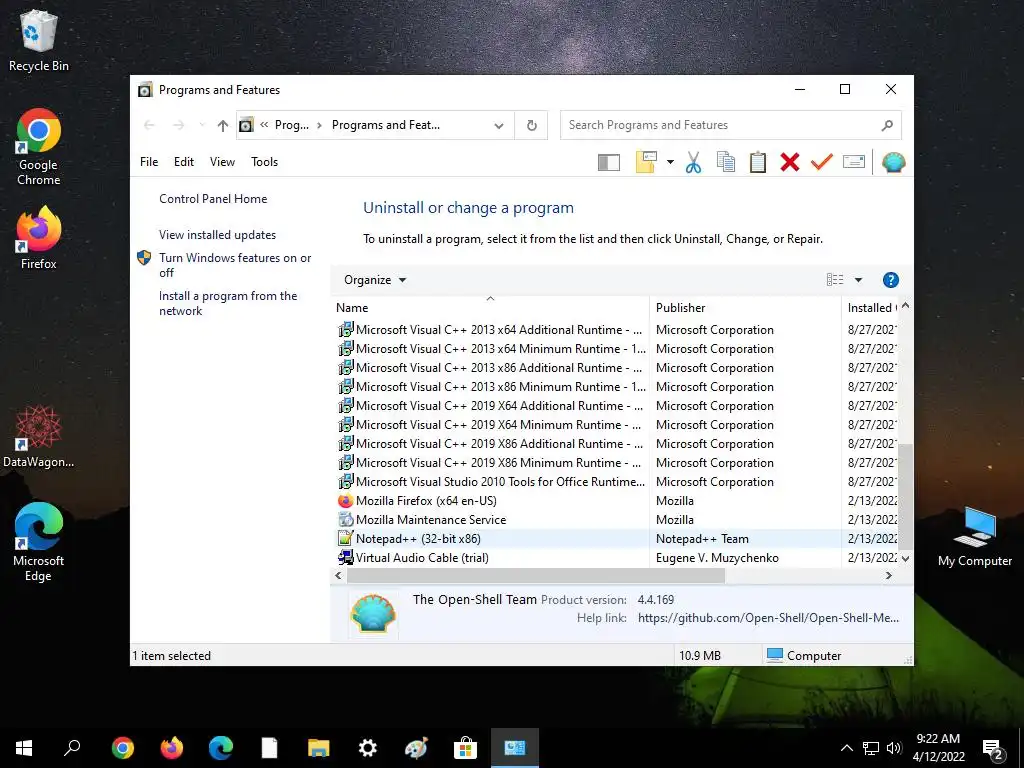Go back using the Back arrow
The height and width of the screenshot is (768, 1024).
pos(149,125)
